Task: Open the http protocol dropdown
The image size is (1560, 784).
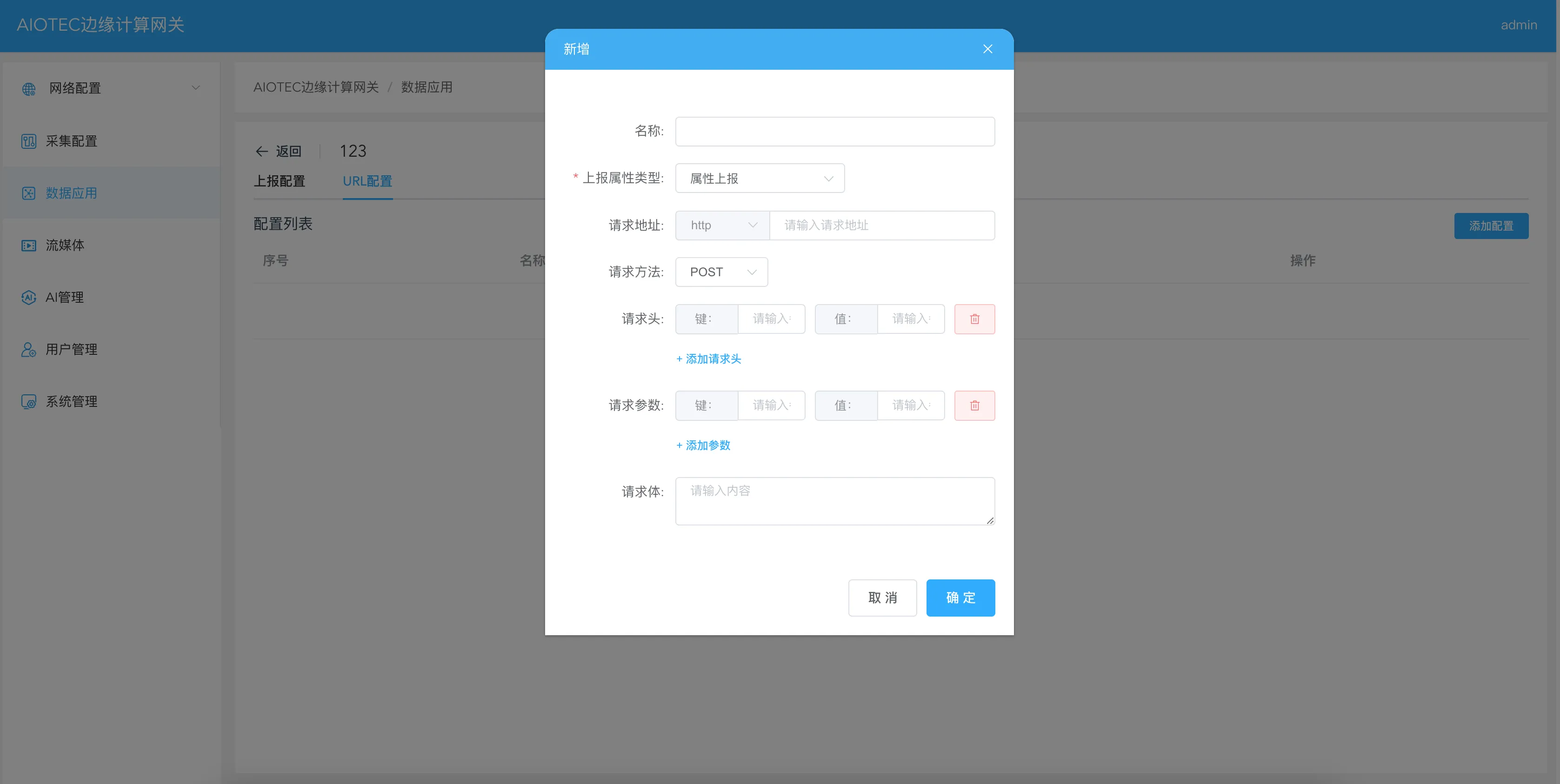Action: (722, 225)
